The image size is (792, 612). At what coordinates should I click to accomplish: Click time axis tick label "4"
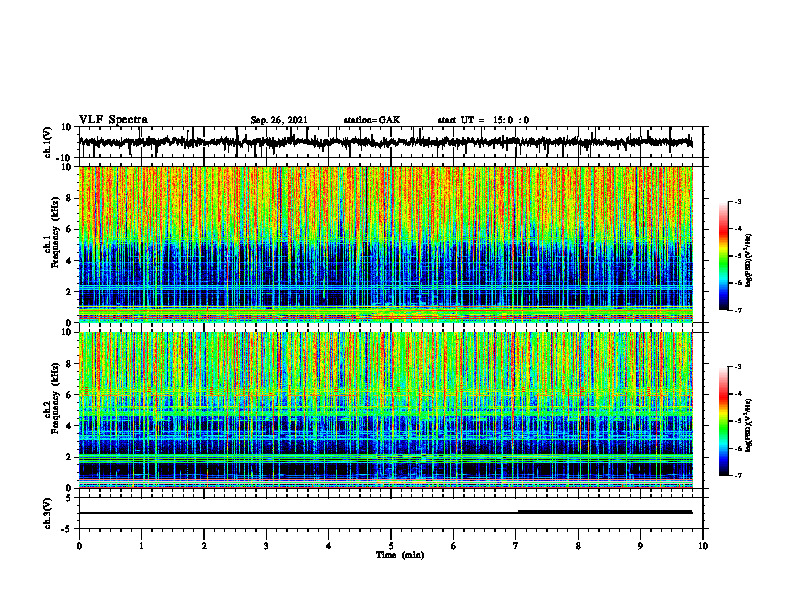click(329, 546)
